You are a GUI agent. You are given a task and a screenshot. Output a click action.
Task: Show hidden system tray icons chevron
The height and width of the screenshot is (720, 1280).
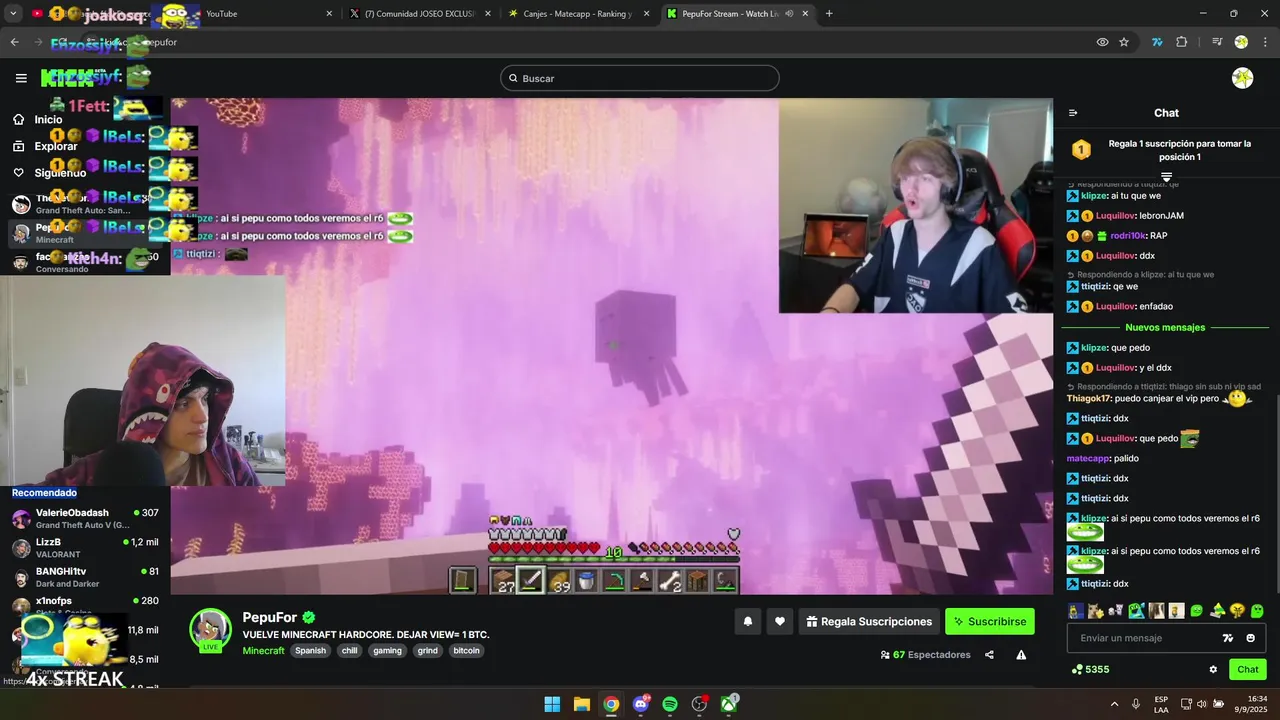tap(1116, 704)
